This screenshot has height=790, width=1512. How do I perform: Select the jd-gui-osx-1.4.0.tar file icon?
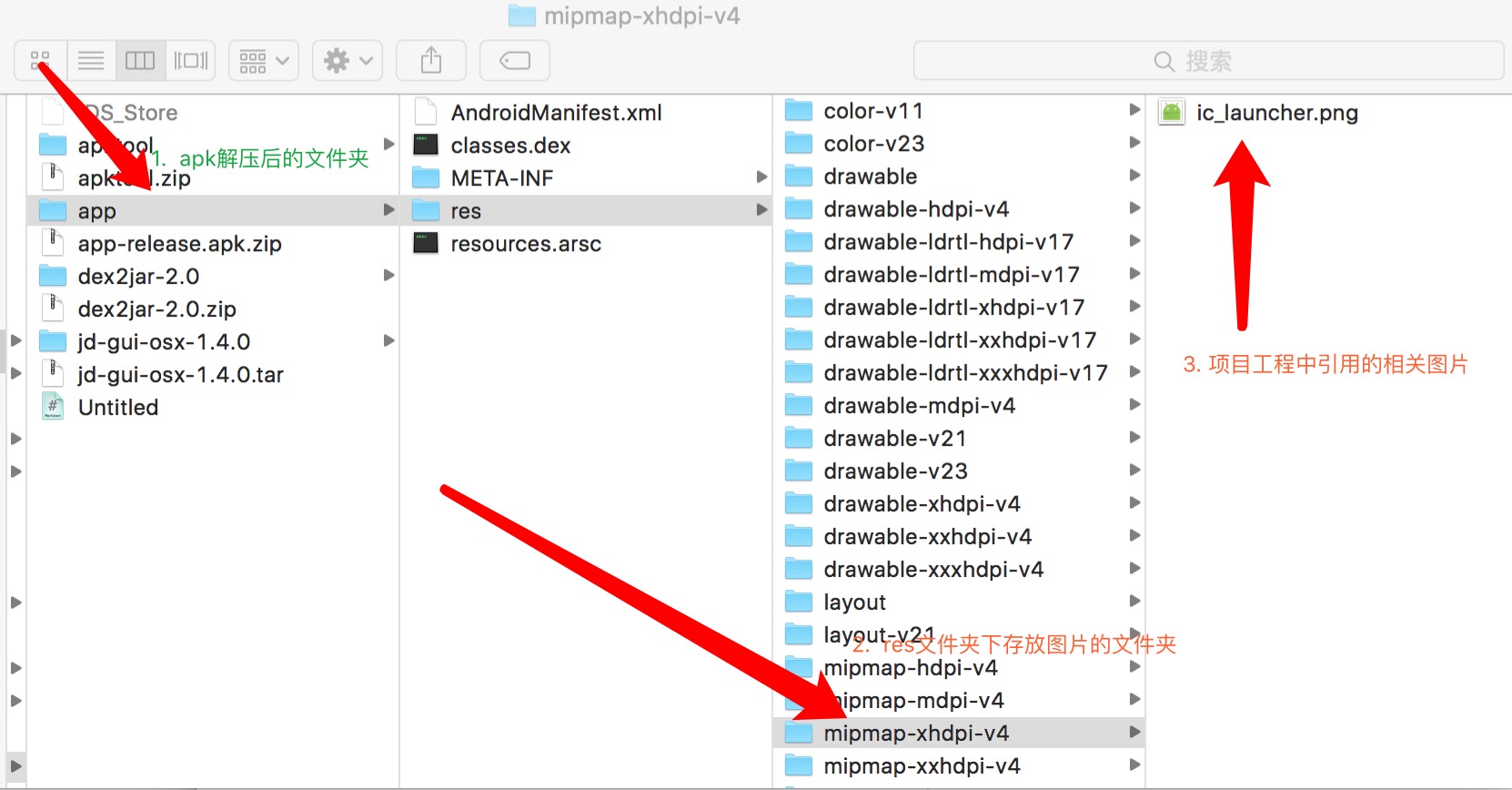click(53, 375)
